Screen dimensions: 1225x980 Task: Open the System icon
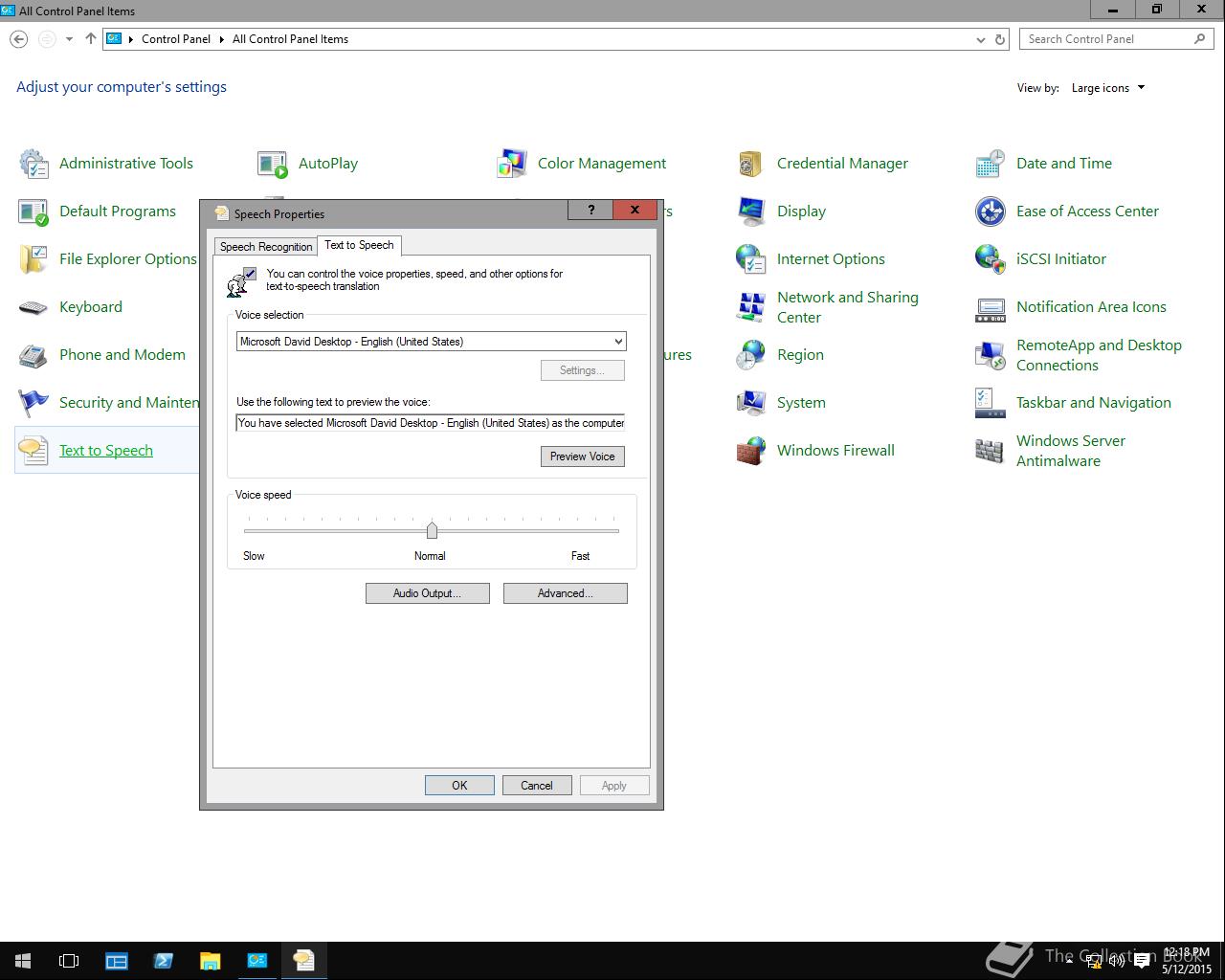(x=751, y=403)
